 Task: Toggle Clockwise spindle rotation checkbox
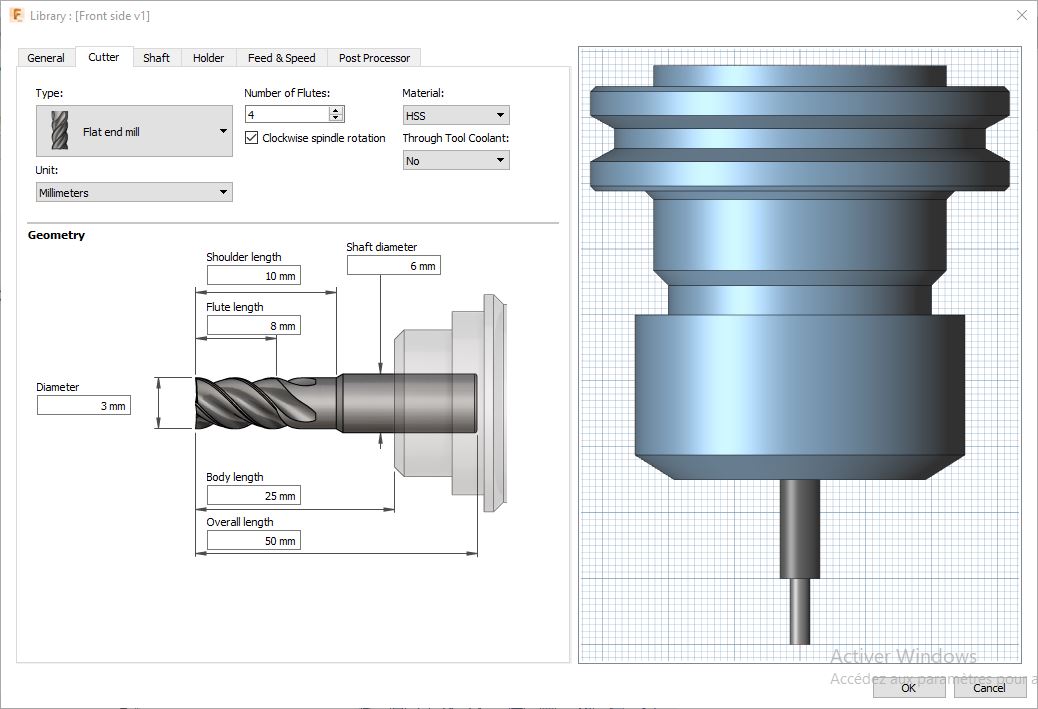(252, 138)
